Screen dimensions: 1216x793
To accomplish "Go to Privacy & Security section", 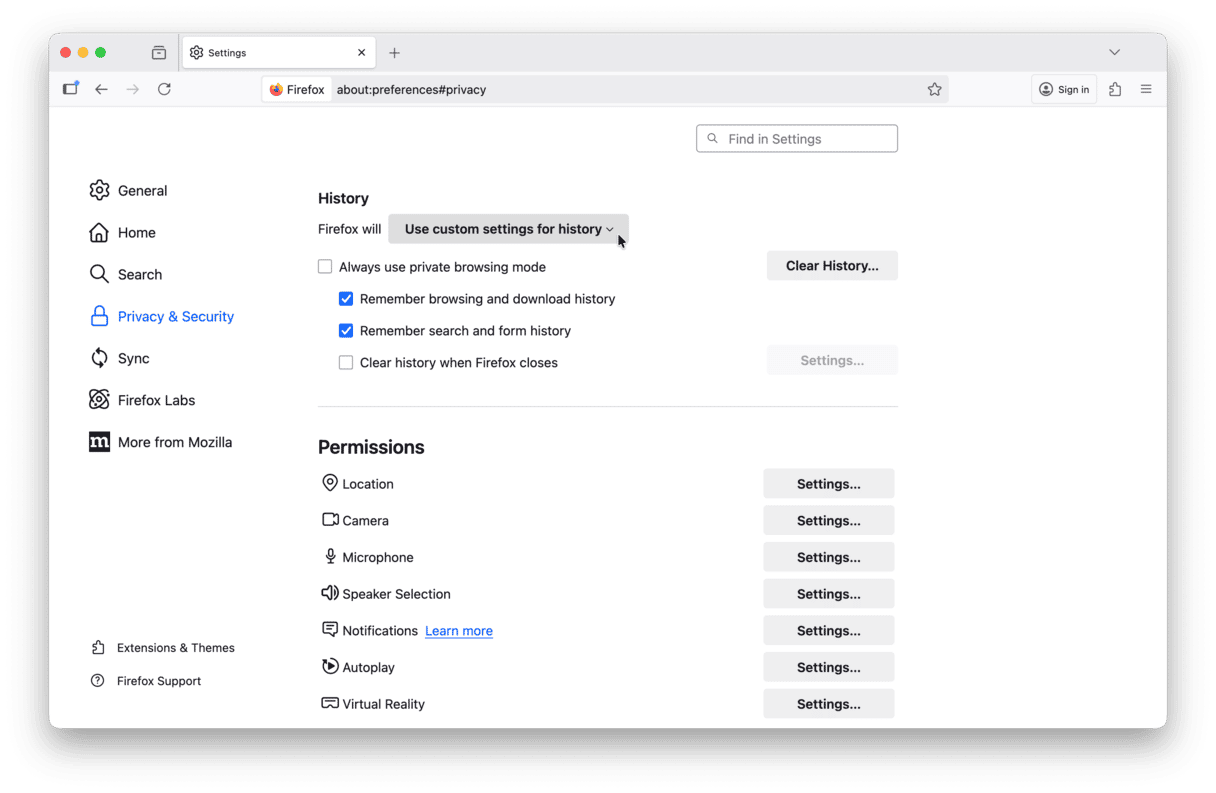I will click(x=175, y=316).
